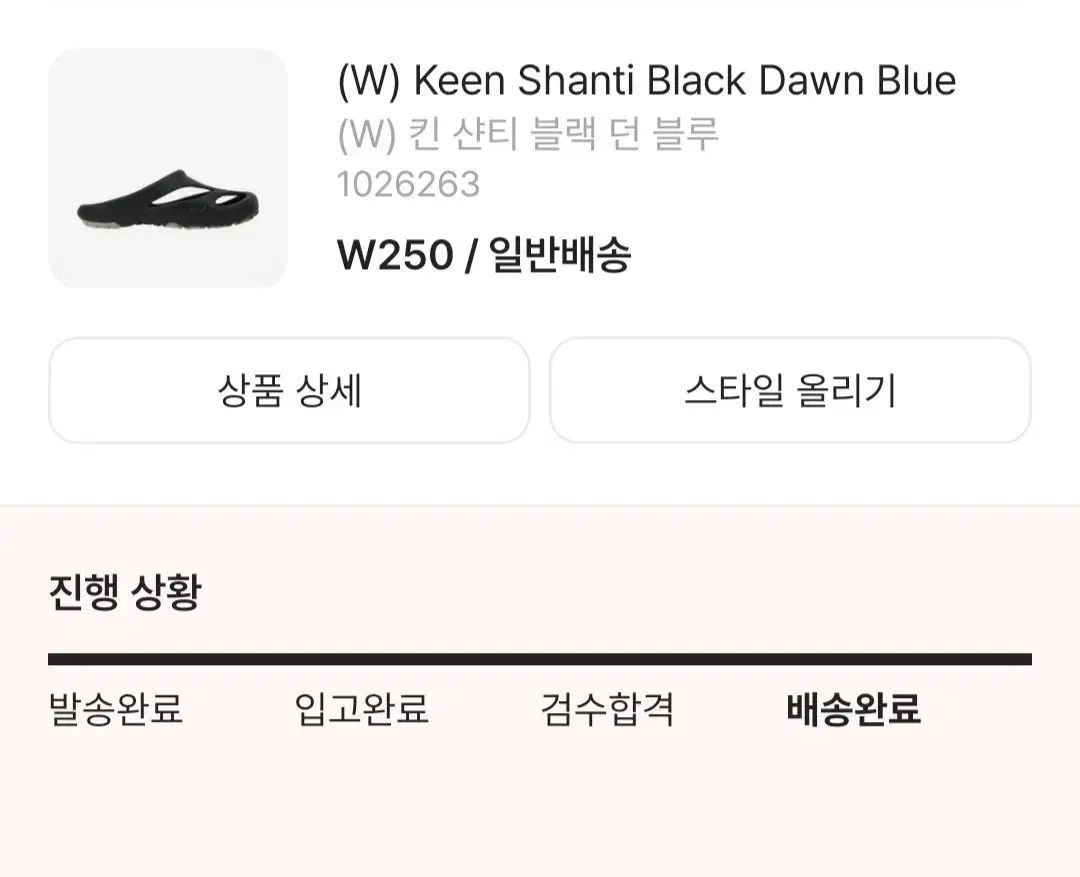
Task: Click the progress bar above 검수합격
Action: (607, 659)
